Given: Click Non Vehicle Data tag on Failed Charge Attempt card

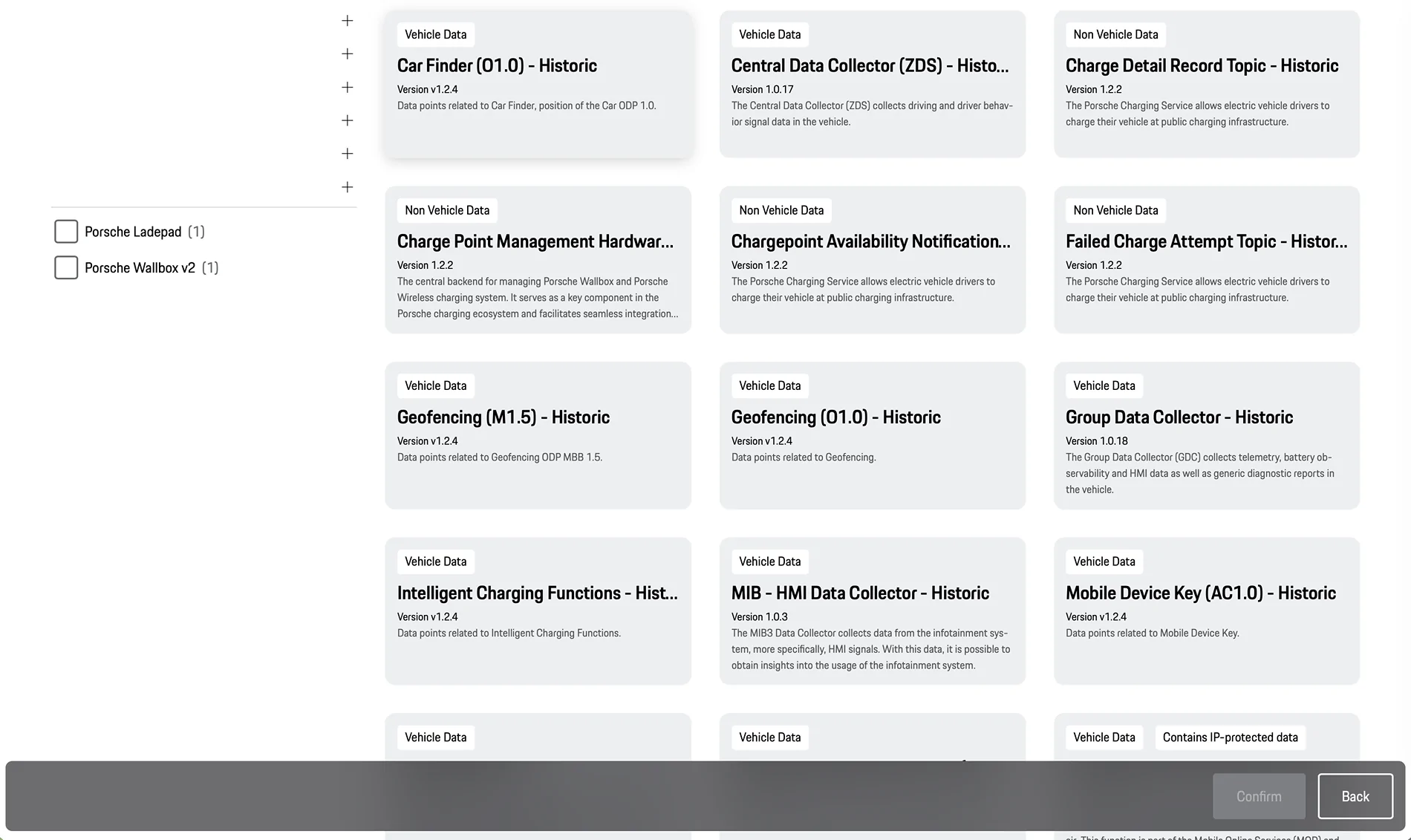Looking at the screenshot, I should 1115,210.
